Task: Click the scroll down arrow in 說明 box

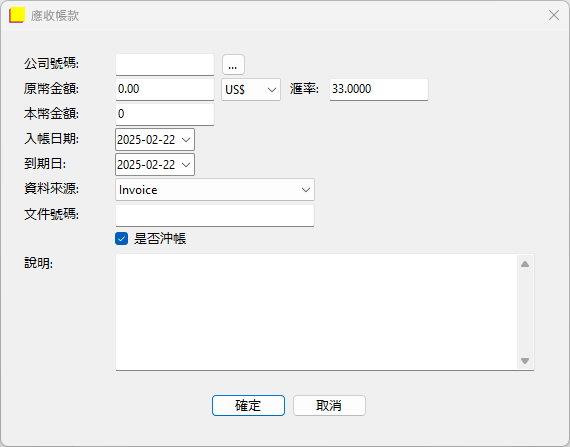Action: tap(525, 361)
